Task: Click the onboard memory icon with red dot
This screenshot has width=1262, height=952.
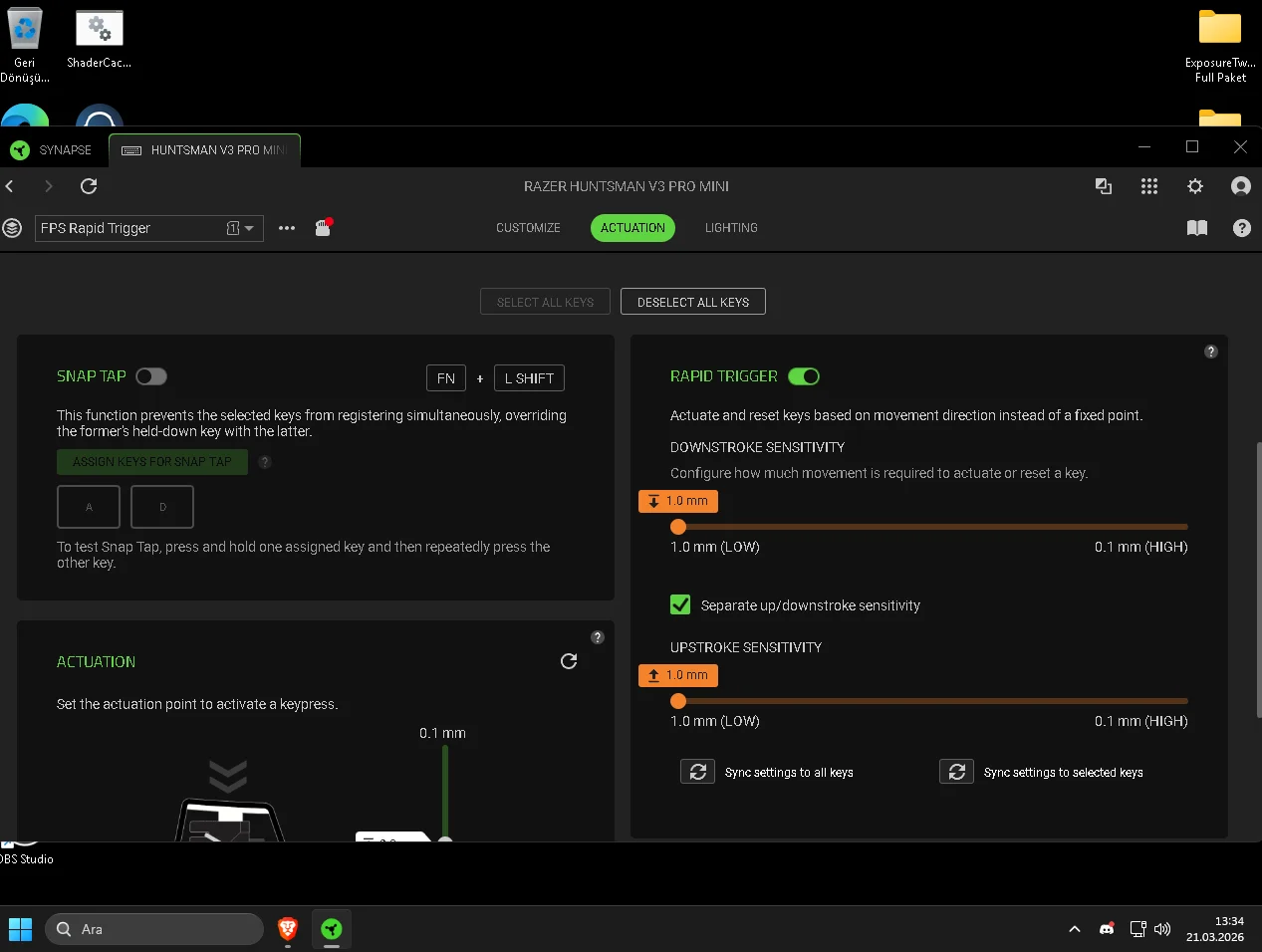Action: [x=323, y=227]
